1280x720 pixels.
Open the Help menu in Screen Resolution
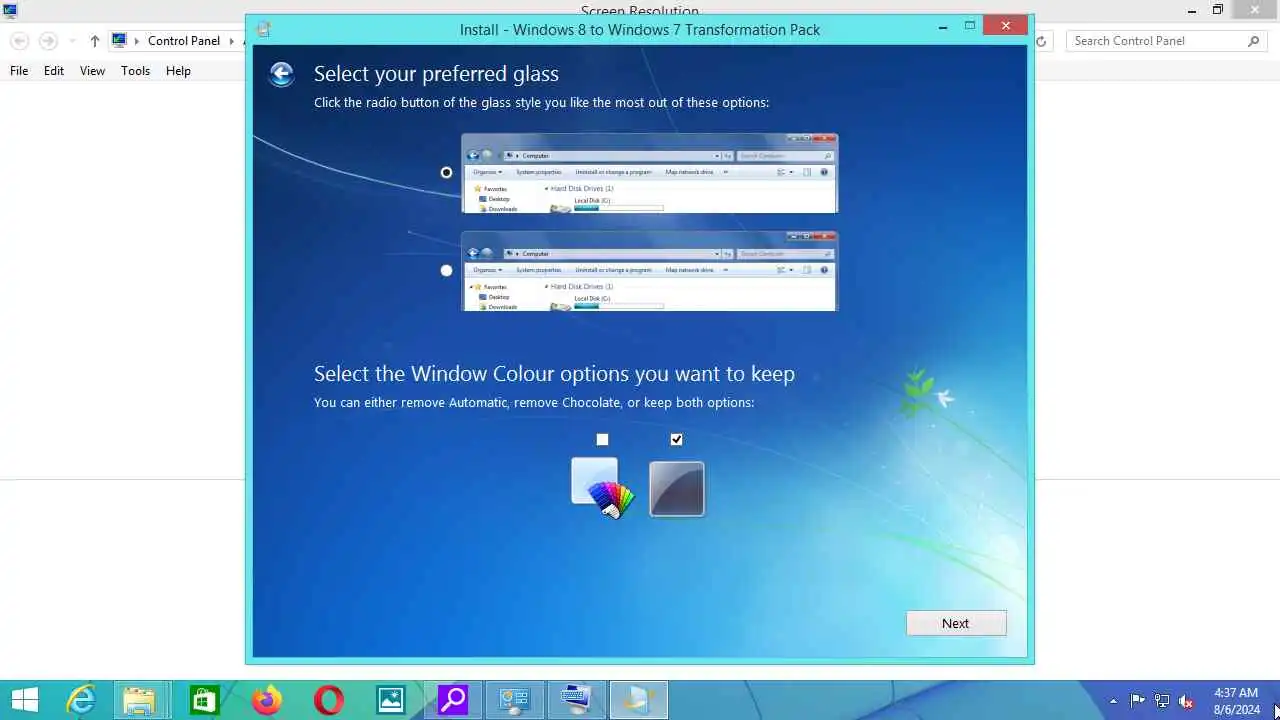tap(178, 71)
